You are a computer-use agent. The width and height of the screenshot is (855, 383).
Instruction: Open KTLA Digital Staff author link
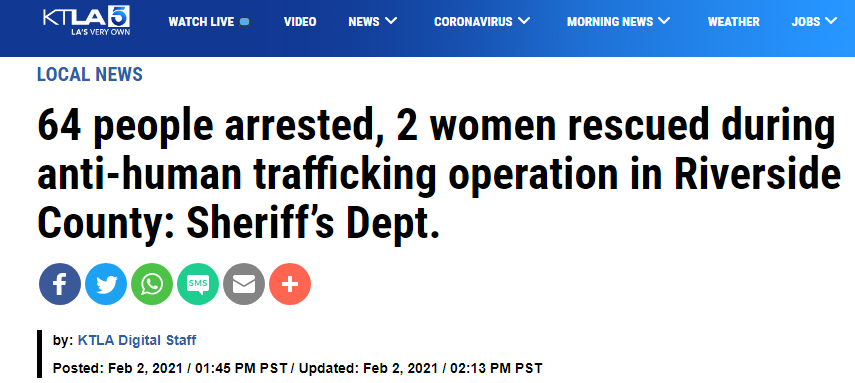(x=137, y=340)
